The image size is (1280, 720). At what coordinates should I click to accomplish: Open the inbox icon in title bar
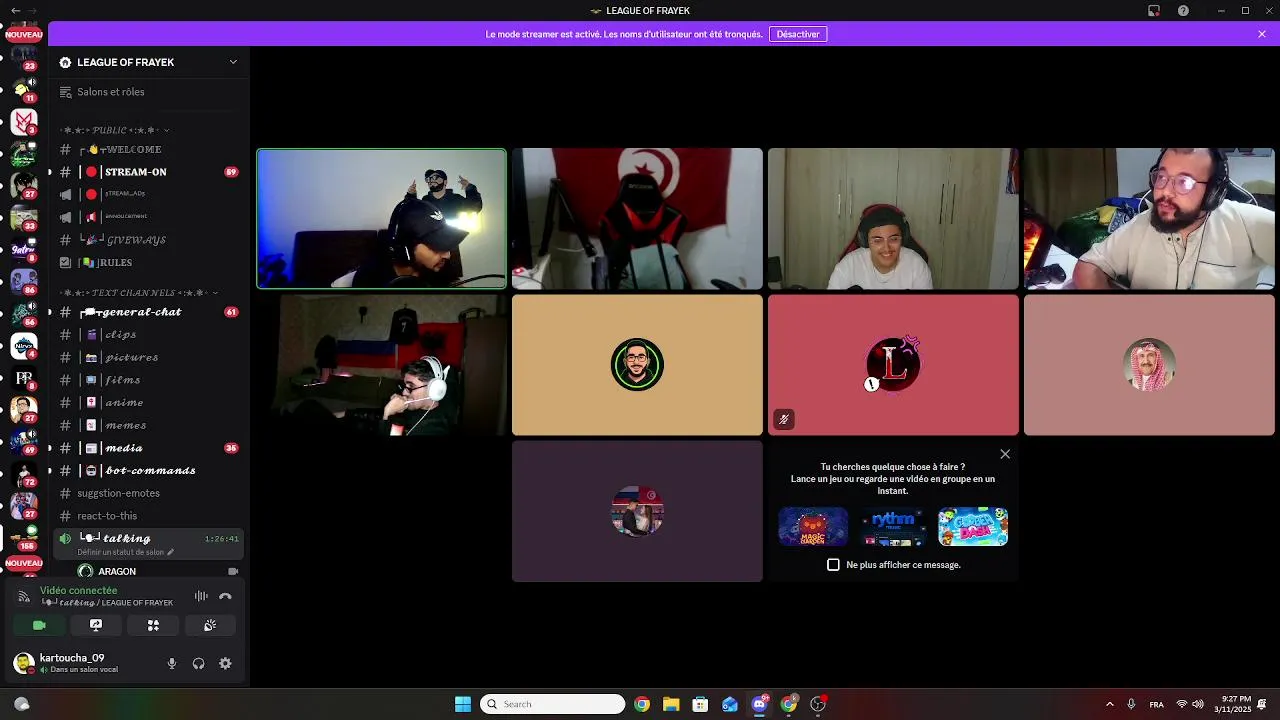(1154, 11)
